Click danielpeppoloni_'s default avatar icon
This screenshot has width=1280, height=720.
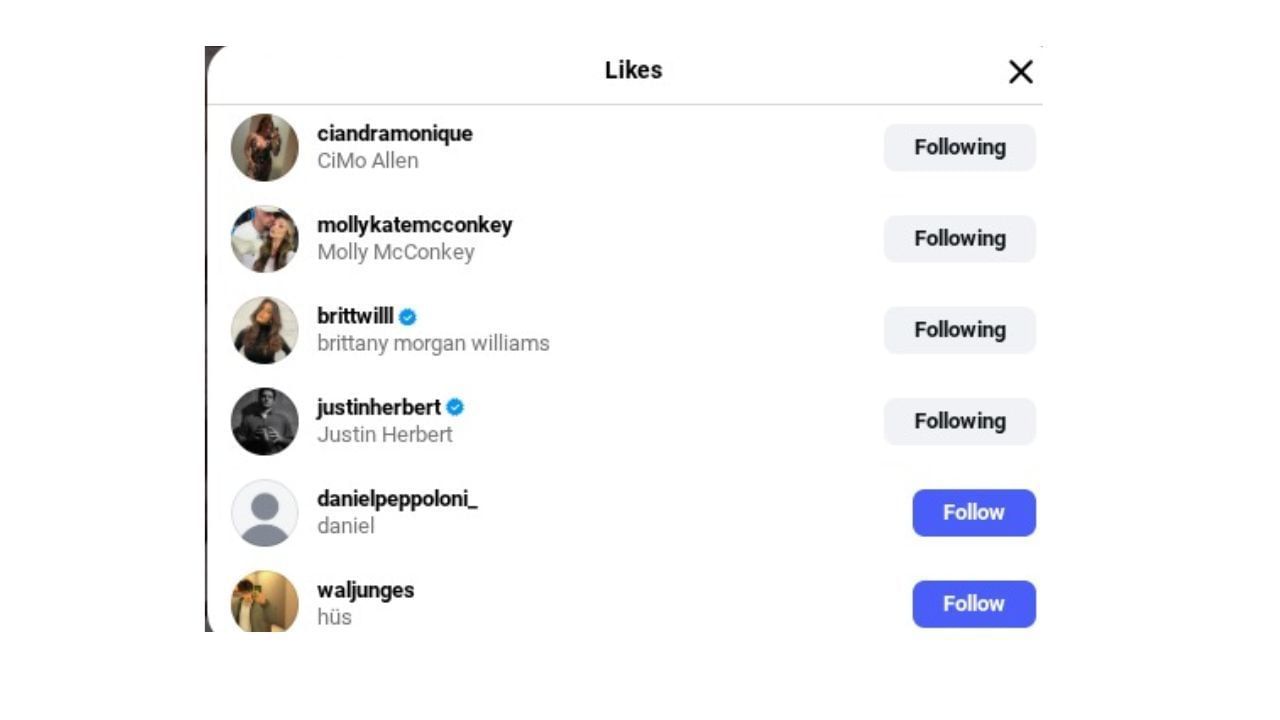[x=265, y=513]
